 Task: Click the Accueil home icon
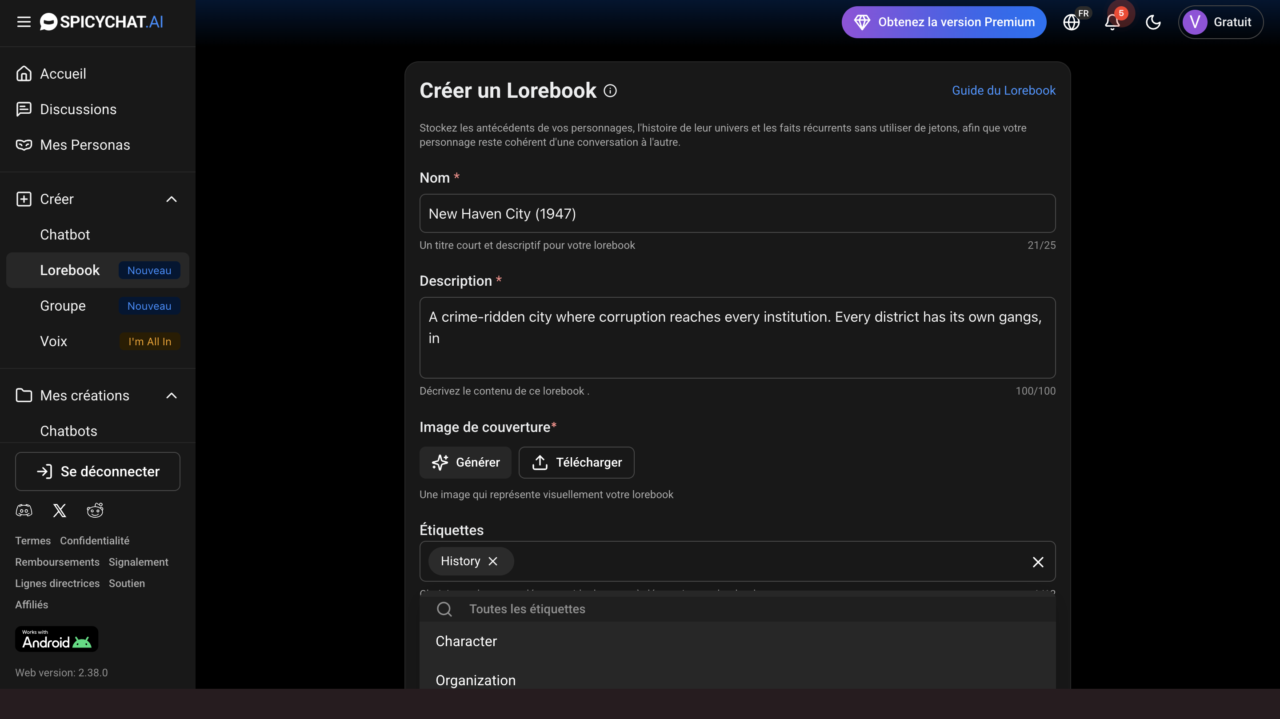(24, 74)
